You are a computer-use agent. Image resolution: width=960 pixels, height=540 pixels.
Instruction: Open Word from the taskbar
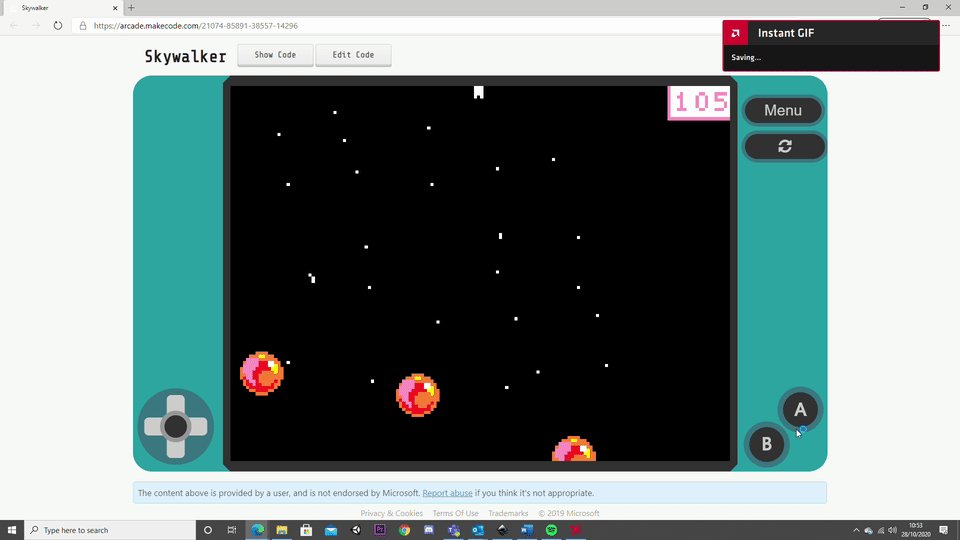[527, 530]
